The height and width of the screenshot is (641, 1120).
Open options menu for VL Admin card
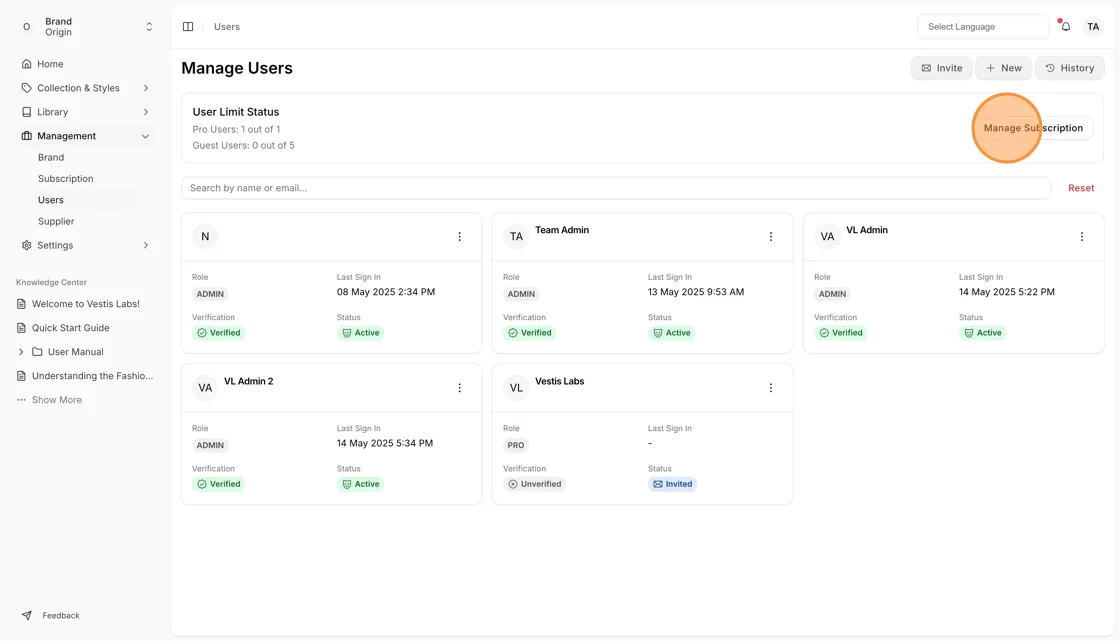tap(1081, 237)
